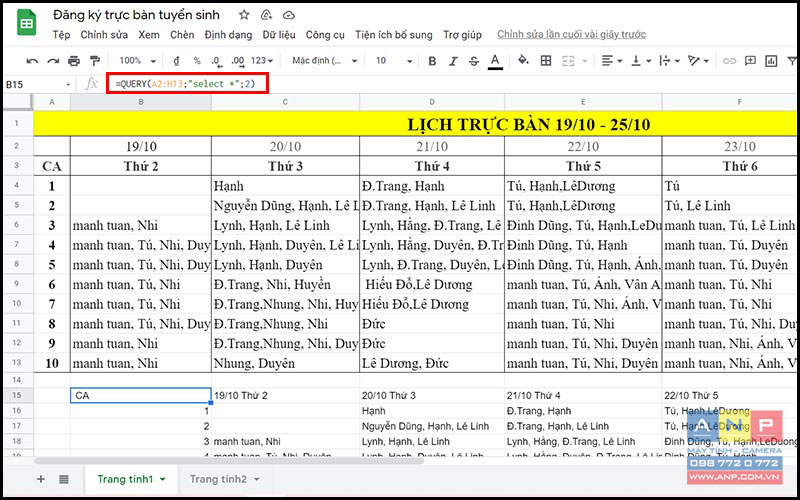
Task: Format as percent
Action: click(x=197, y=61)
